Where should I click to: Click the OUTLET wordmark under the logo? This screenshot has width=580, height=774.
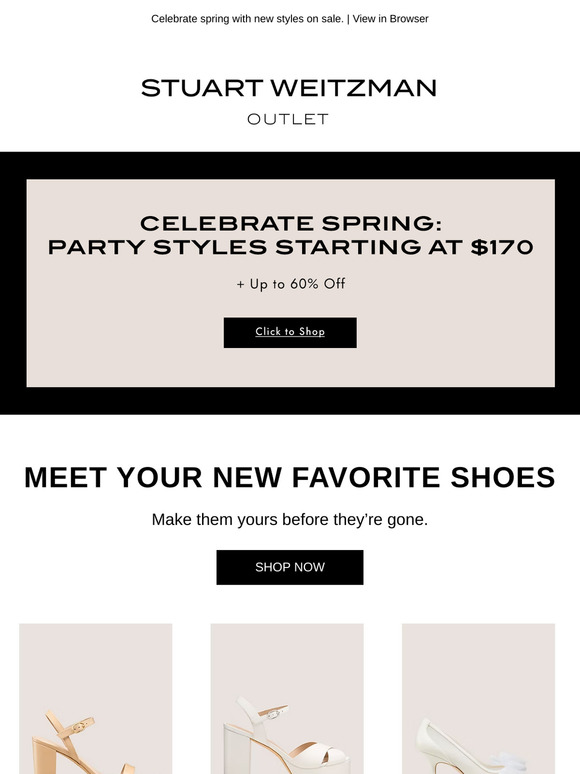click(288, 119)
